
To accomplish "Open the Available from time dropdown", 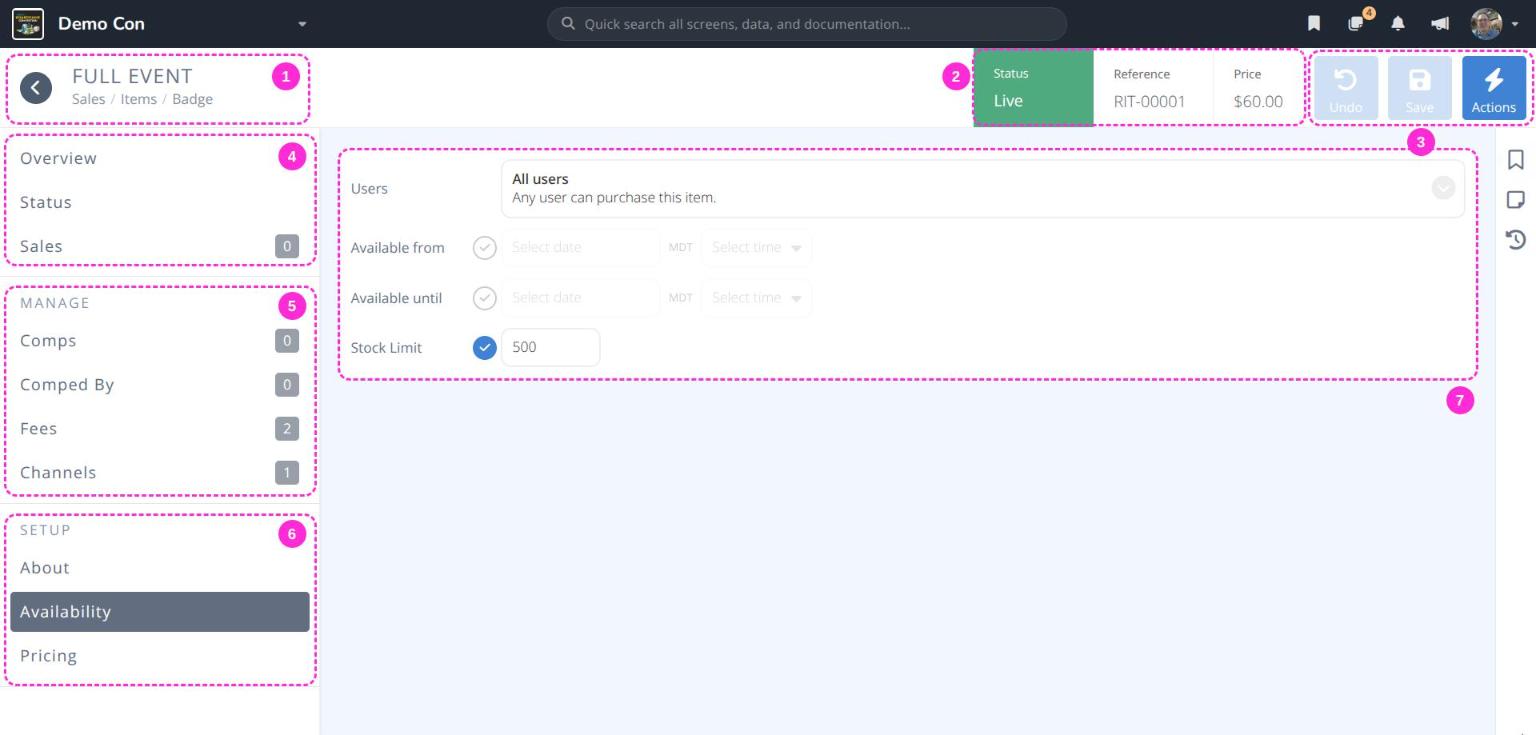I will click(x=757, y=247).
